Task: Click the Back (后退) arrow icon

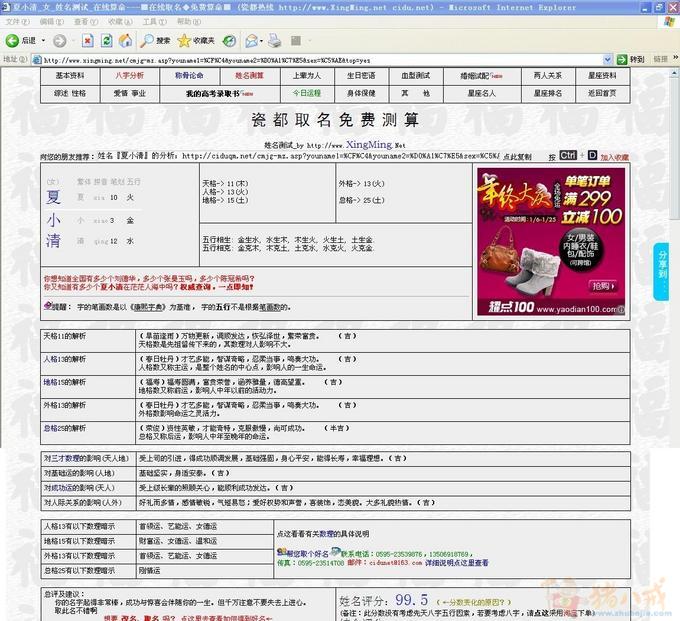Action: [12, 41]
